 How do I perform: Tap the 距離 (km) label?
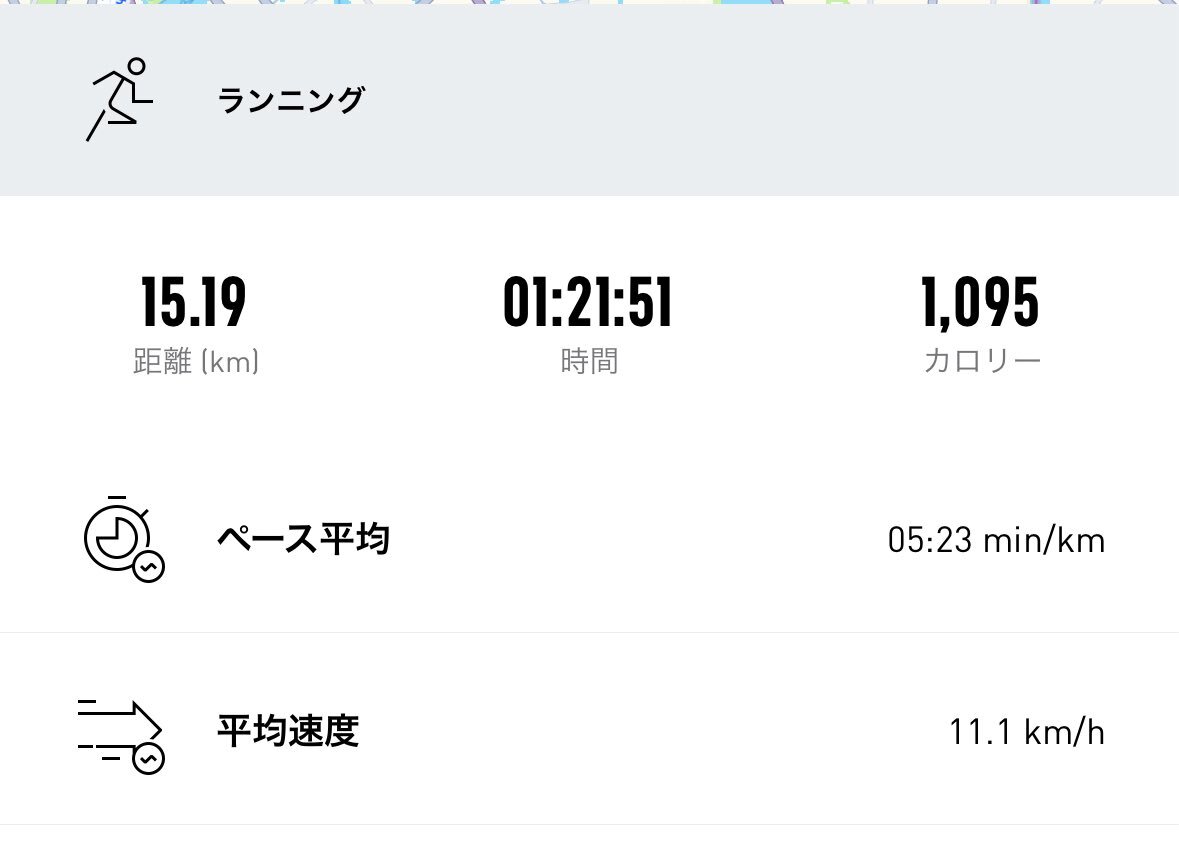[x=196, y=361]
